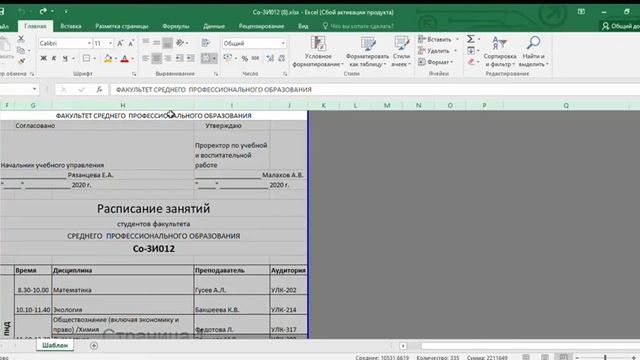Screen dimensions: 640x360
Task: Click the decrease decimal icon
Action: pos(282,58)
